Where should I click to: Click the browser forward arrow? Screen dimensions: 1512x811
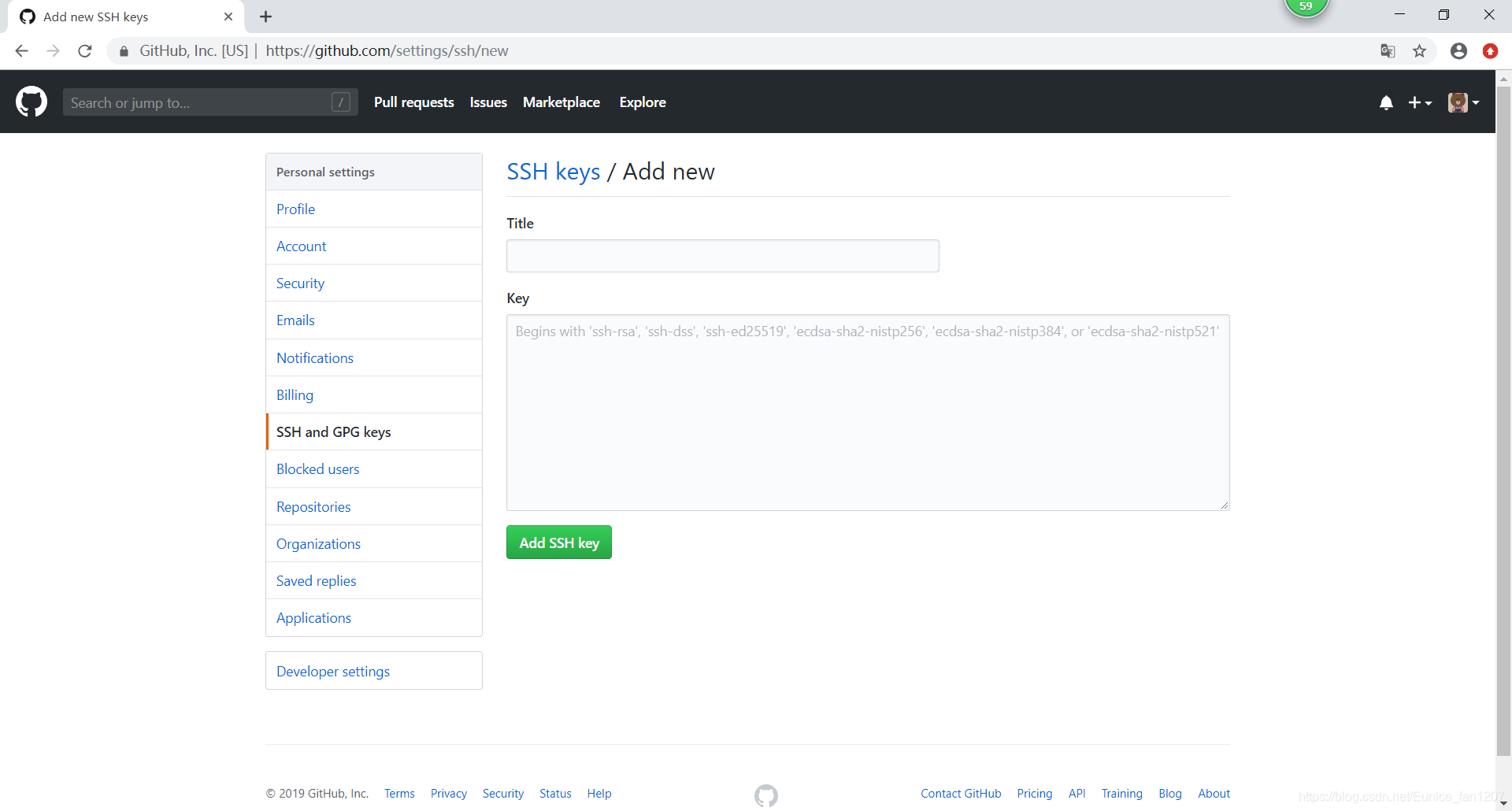coord(53,51)
